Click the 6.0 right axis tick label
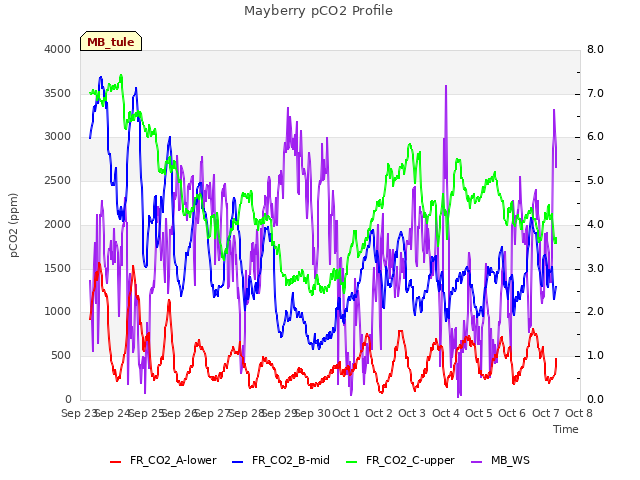640x480 pixels. (595, 137)
